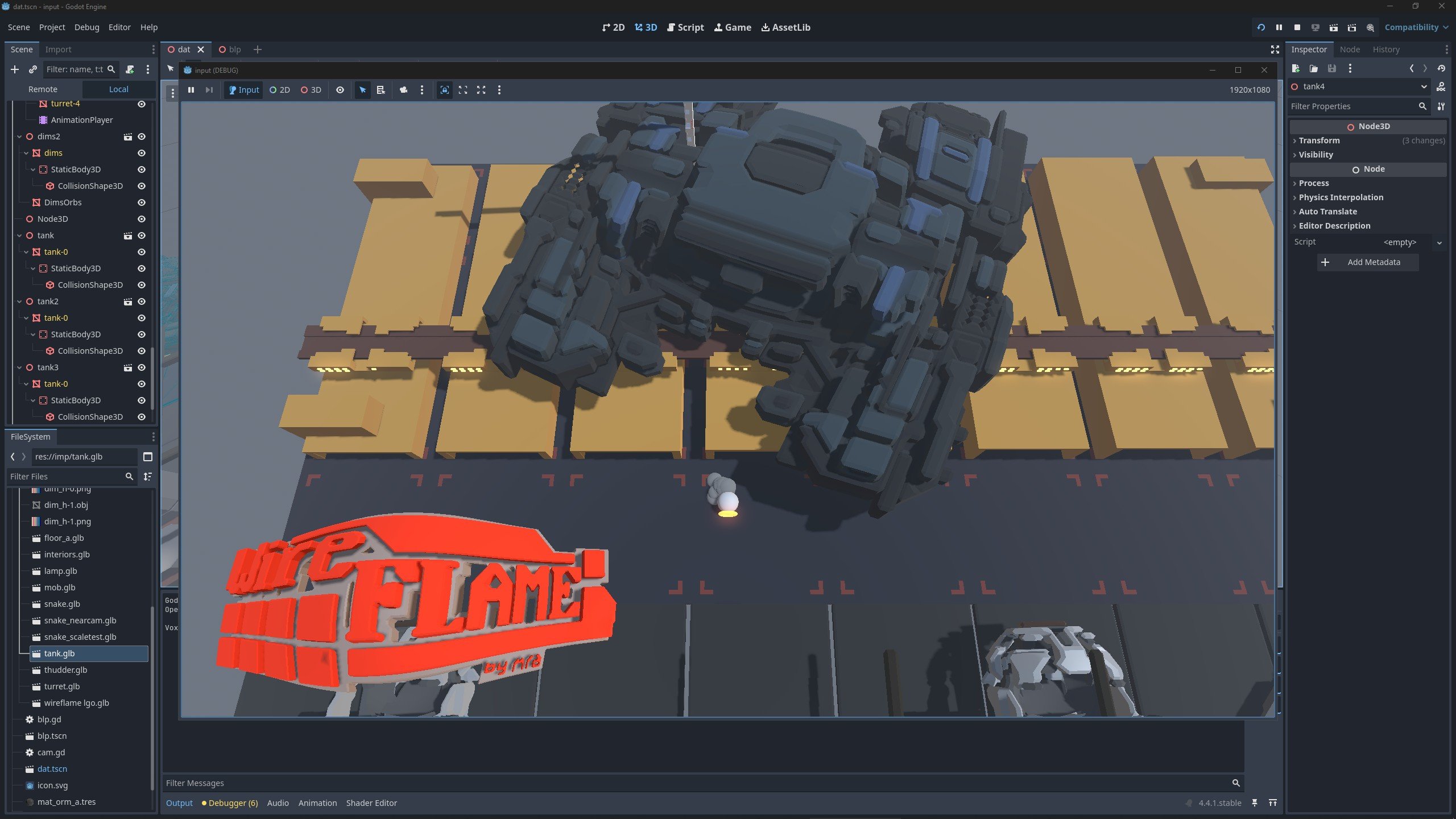Collapse the tank2 tree node
Image resolution: width=1456 pixels, height=819 pixels.
19,301
